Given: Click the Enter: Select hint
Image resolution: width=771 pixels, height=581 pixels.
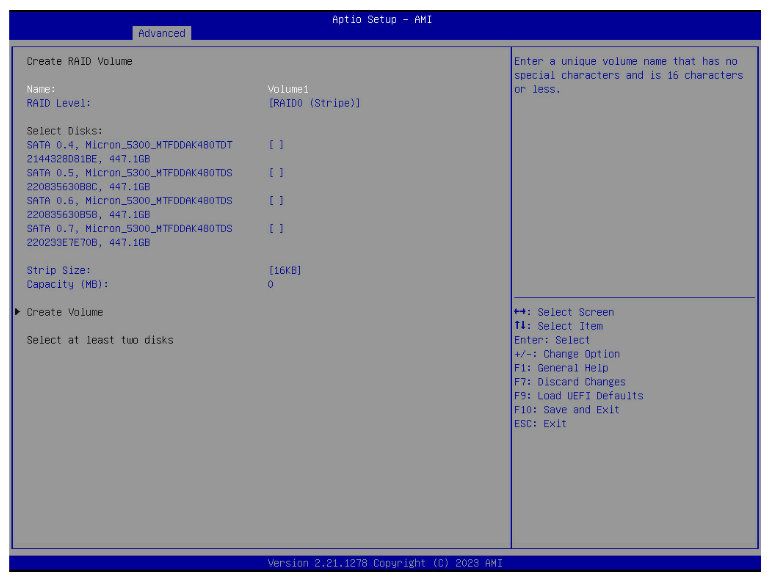Looking at the screenshot, I should tap(552, 340).
